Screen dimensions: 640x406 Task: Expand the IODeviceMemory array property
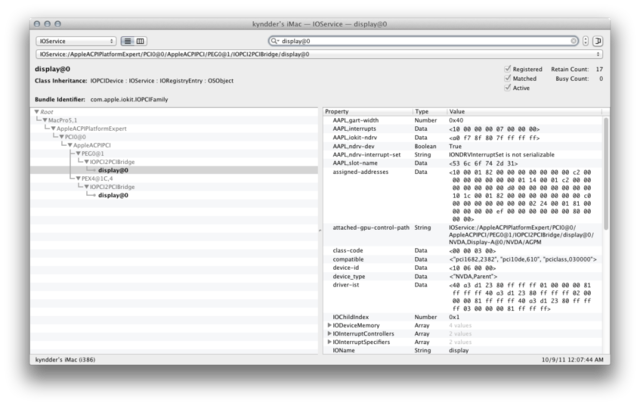330,325
